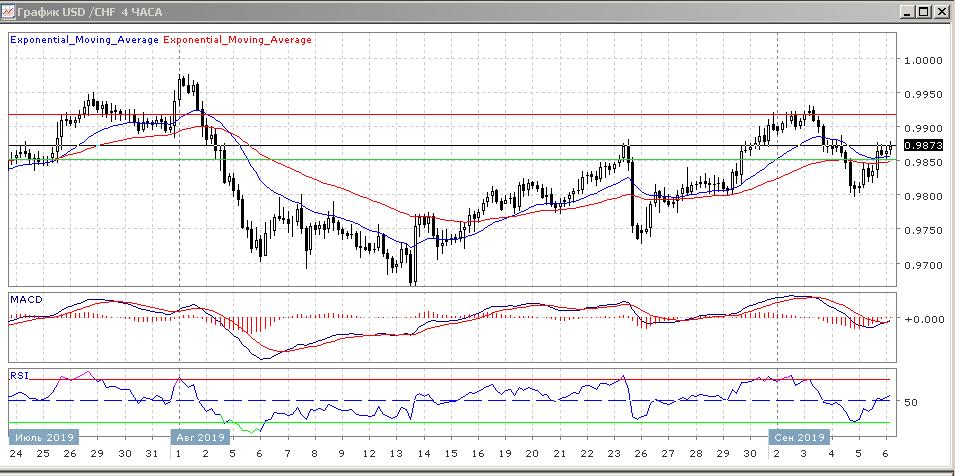
Task: Click the Авг 2019 month marker
Action: (199, 437)
